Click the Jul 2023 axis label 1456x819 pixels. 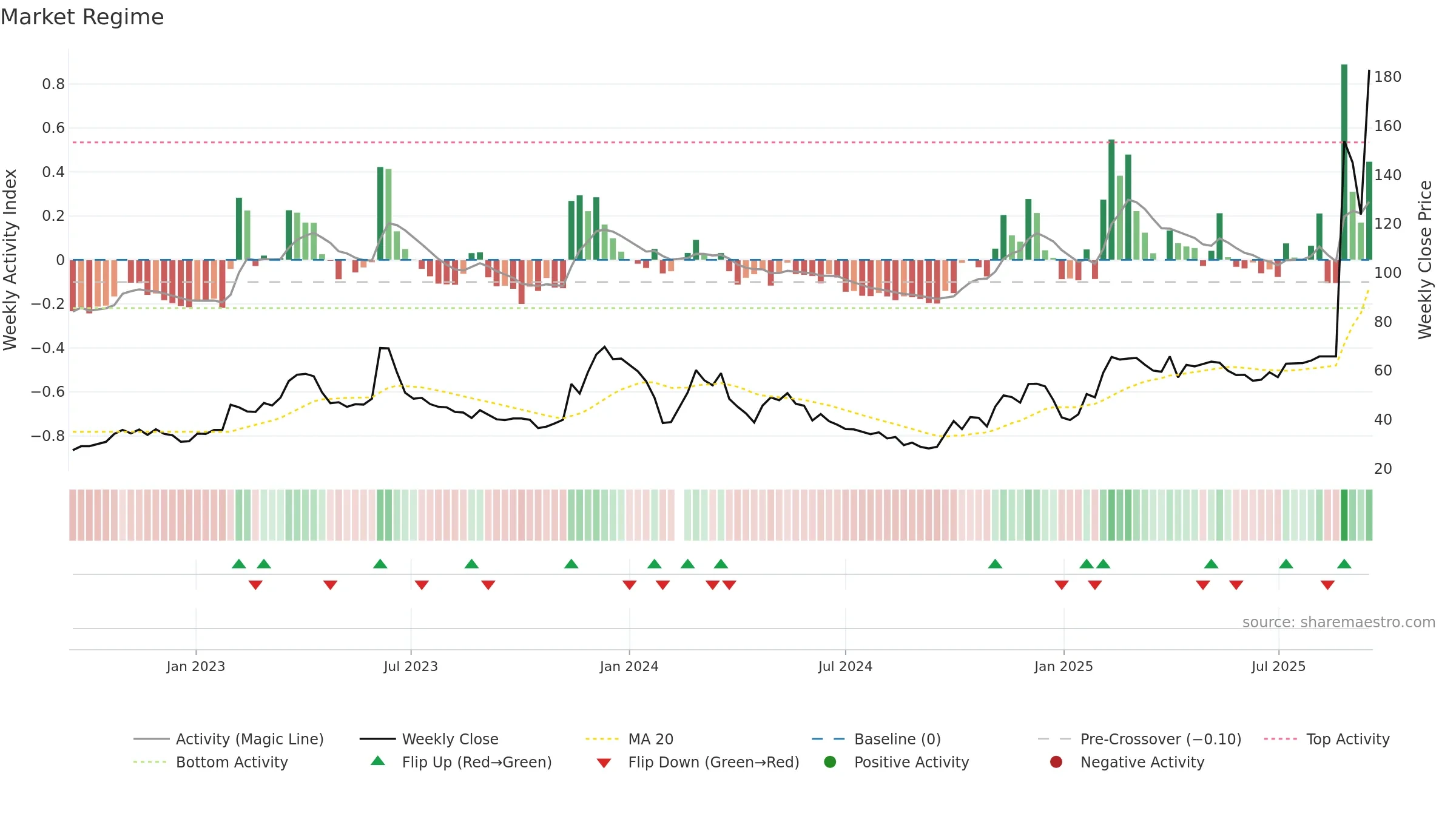pos(411,666)
